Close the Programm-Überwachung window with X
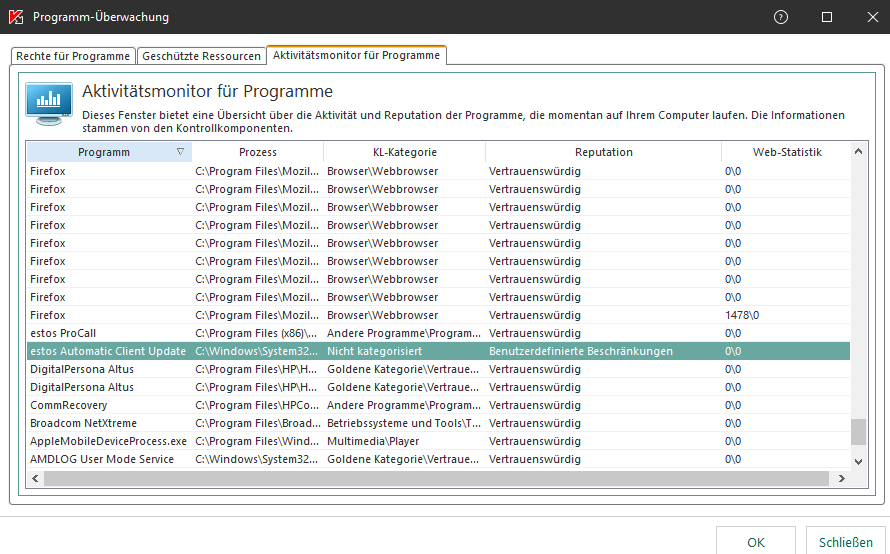This screenshot has height=554, width=890. click(873, 17)
